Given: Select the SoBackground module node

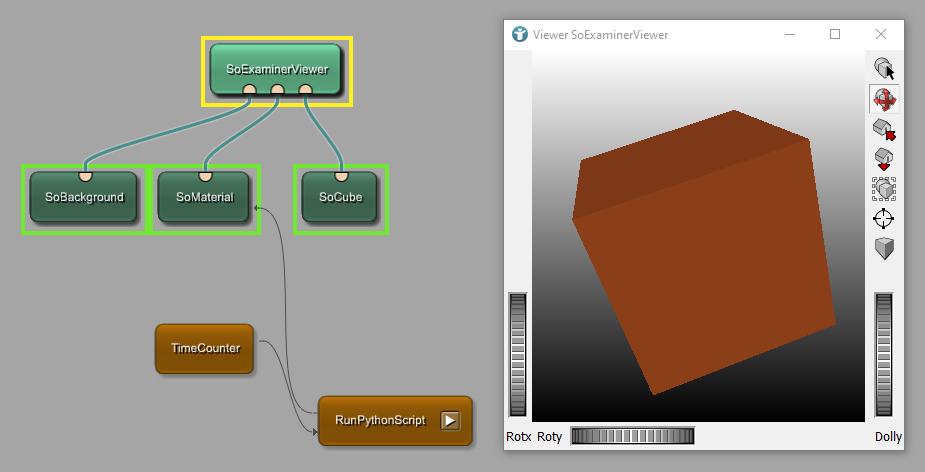Looking at the screenshot, I should (84, 197).
